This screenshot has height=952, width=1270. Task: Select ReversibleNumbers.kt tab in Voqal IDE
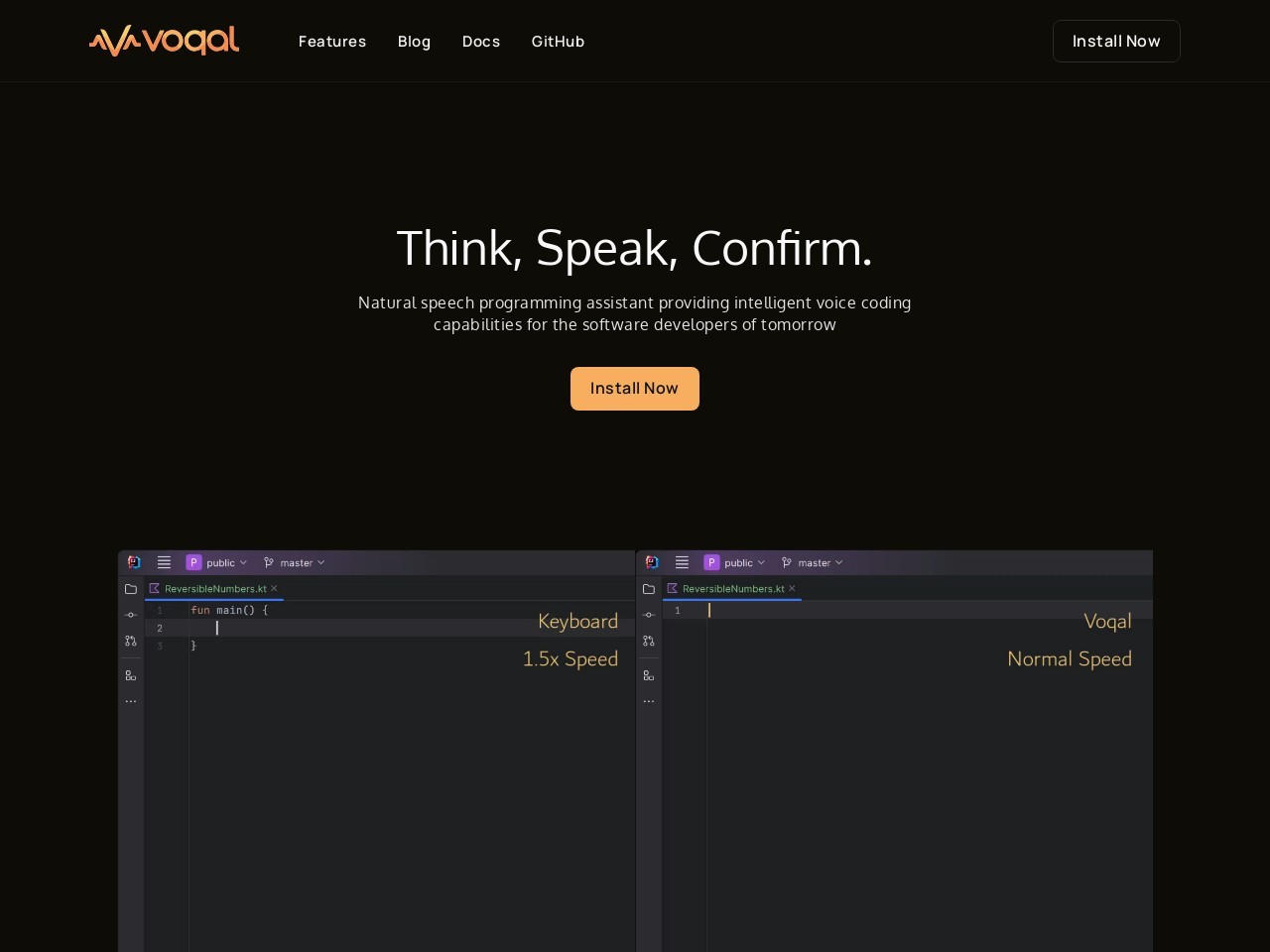pos(732,589)
